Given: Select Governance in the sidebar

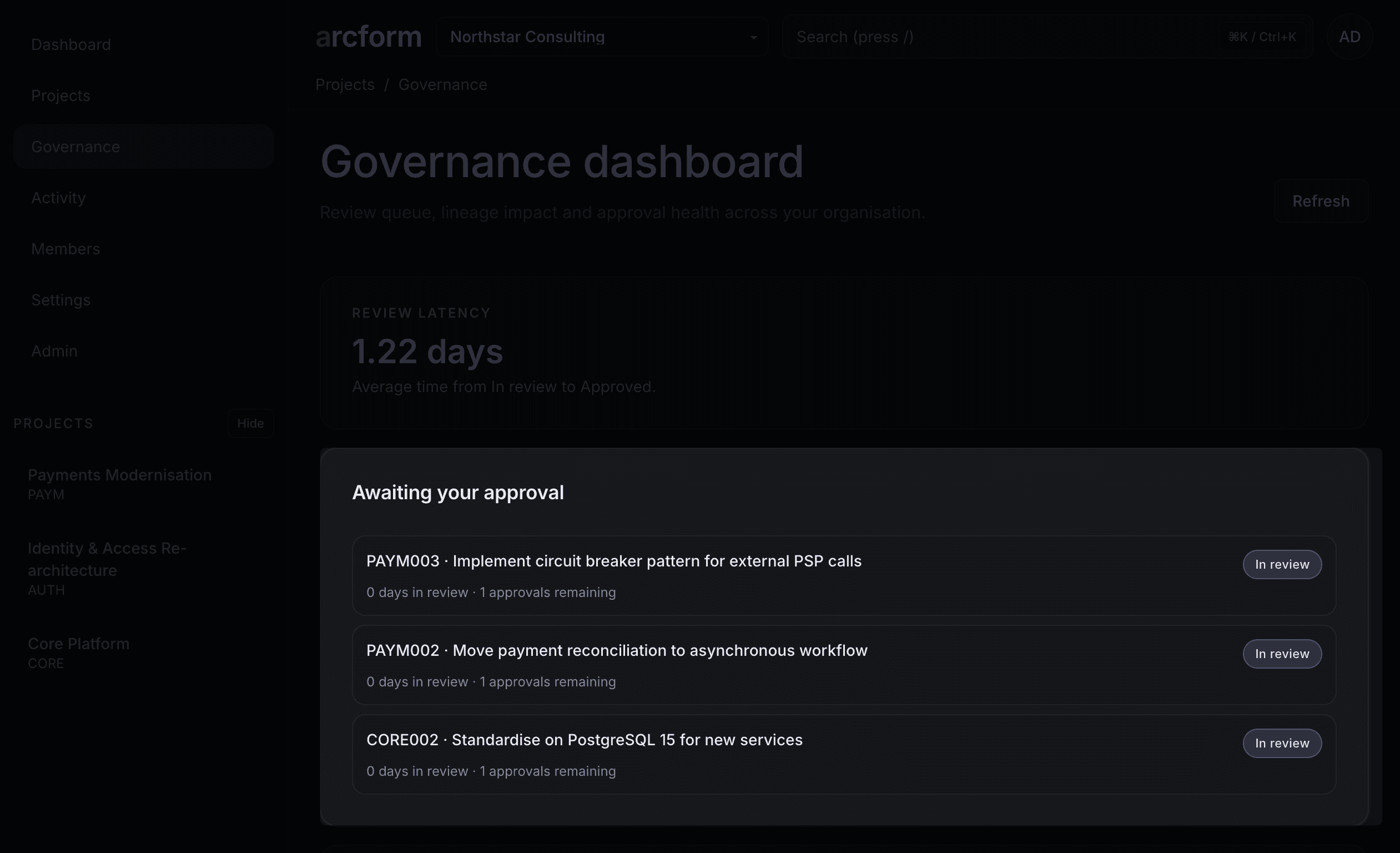Looking at the screenshot, I should point(75,146).
